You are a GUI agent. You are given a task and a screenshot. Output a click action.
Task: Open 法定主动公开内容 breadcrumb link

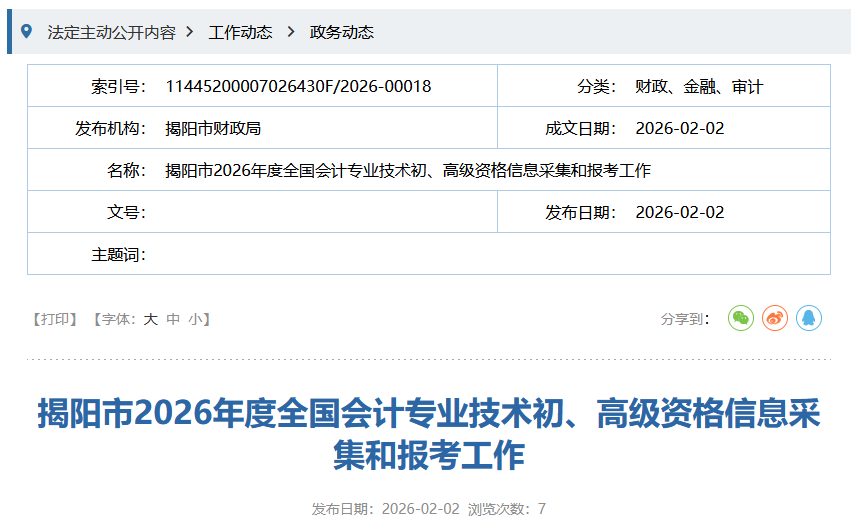tap(112, 32)
